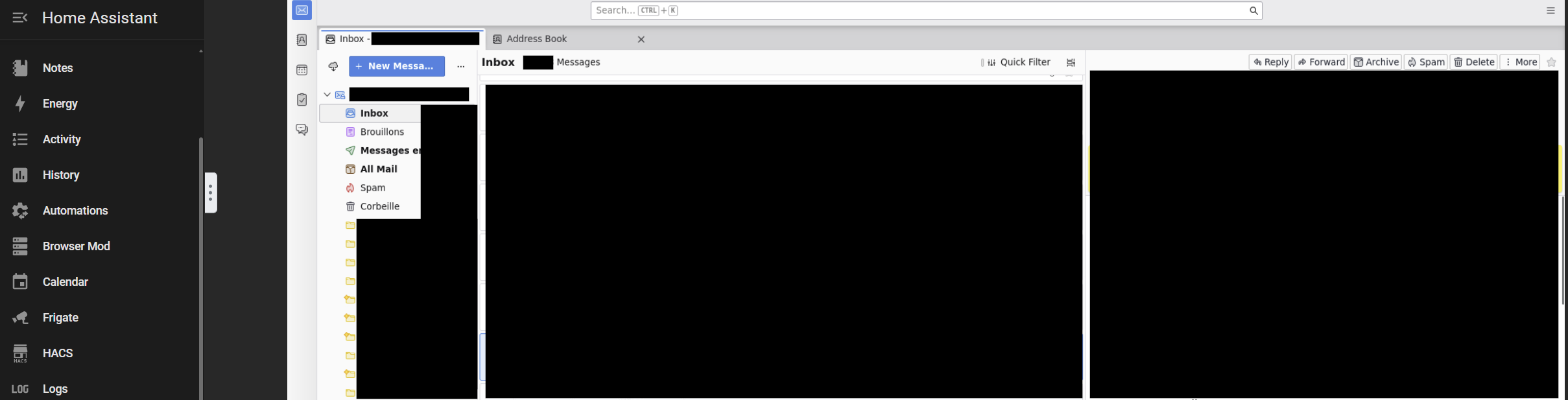Click the Notes icon in sidebar

[20, 68]
